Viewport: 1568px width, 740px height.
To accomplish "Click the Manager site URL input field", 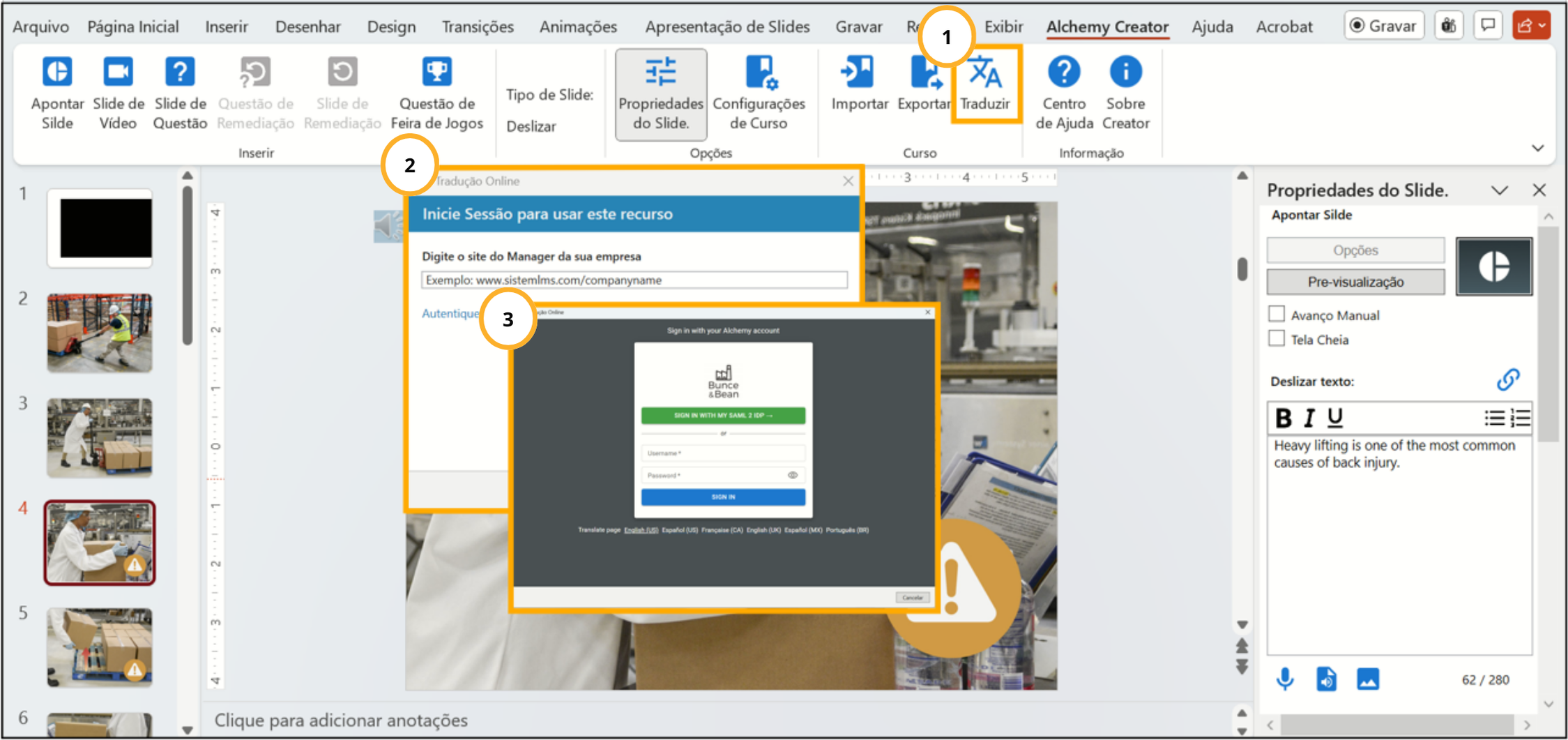I will (634, 280).
